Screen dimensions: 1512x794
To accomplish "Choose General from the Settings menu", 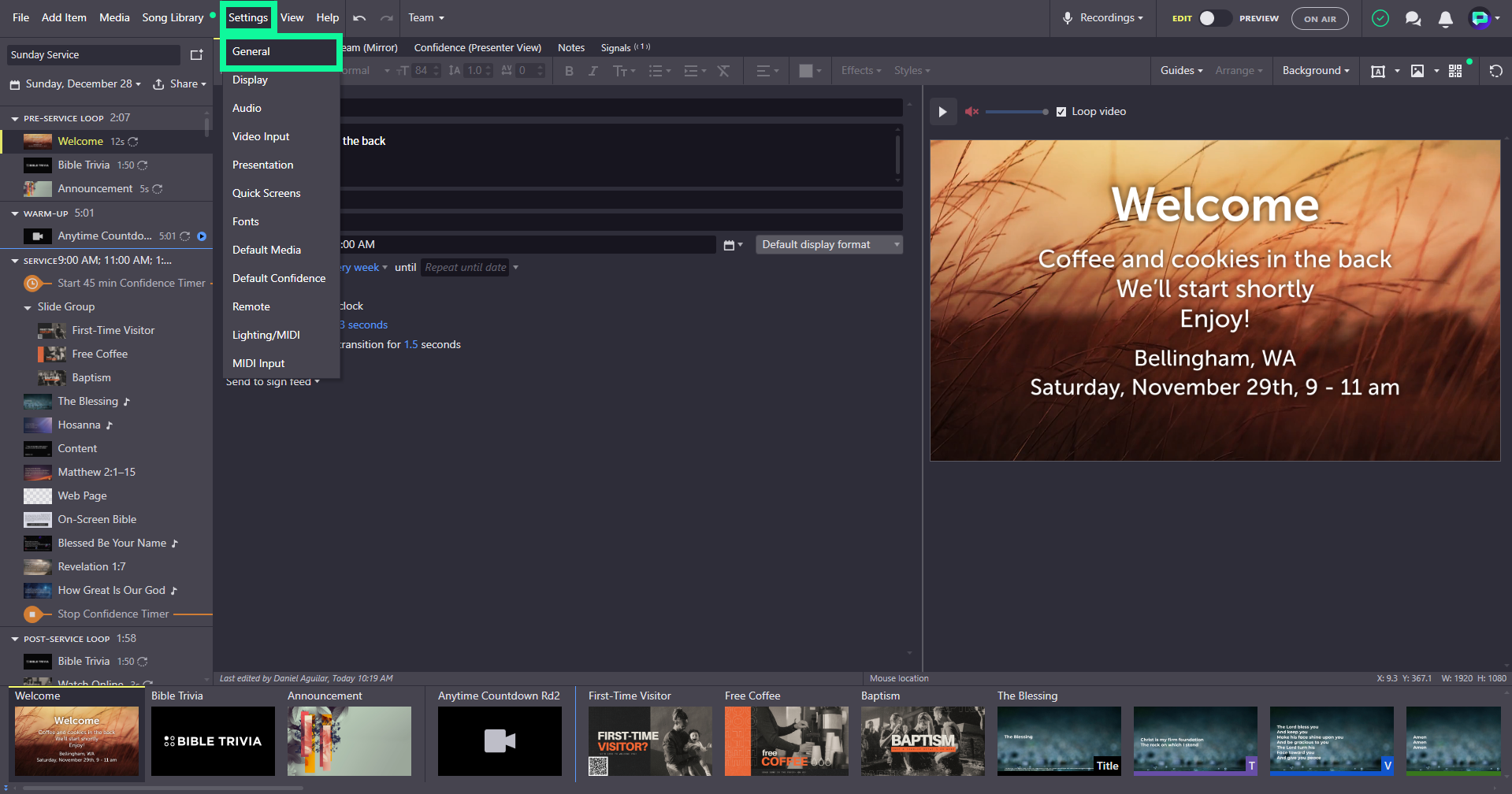I will (x=281, y=52).
